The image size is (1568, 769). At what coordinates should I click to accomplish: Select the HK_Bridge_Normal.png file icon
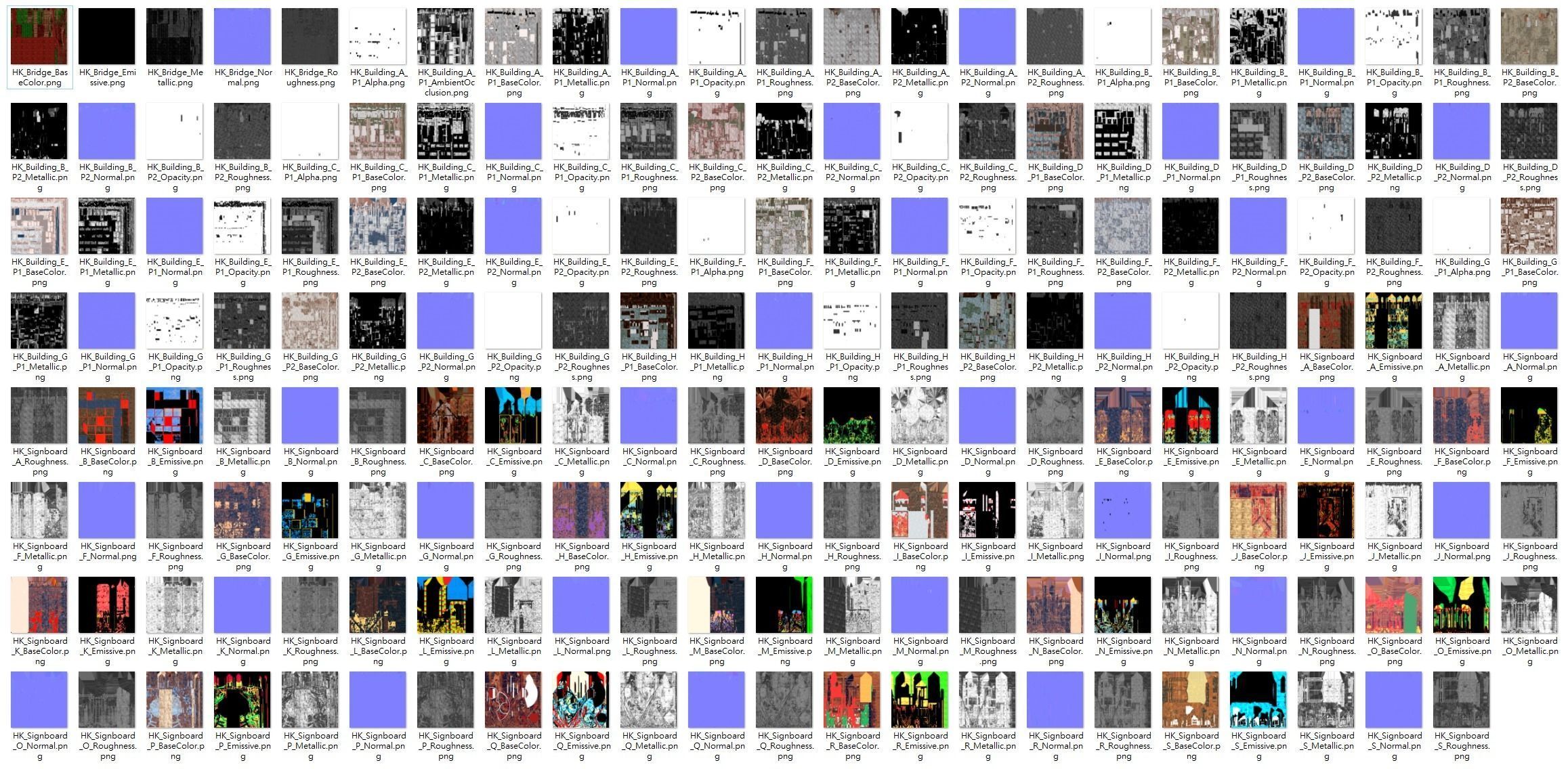(x=242, y=37)
